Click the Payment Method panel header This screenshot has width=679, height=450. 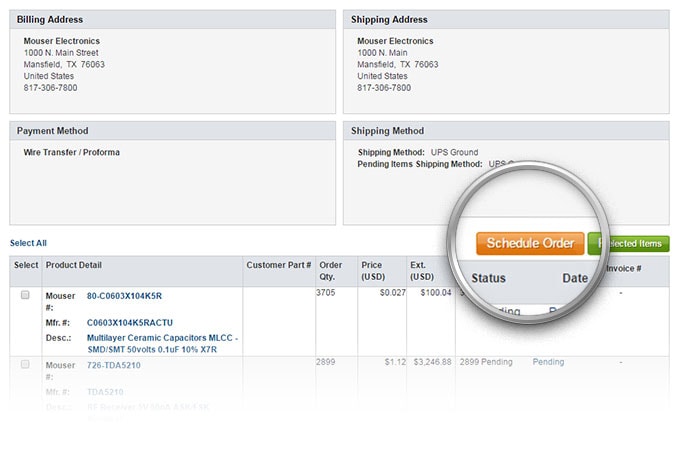(53, 131)
